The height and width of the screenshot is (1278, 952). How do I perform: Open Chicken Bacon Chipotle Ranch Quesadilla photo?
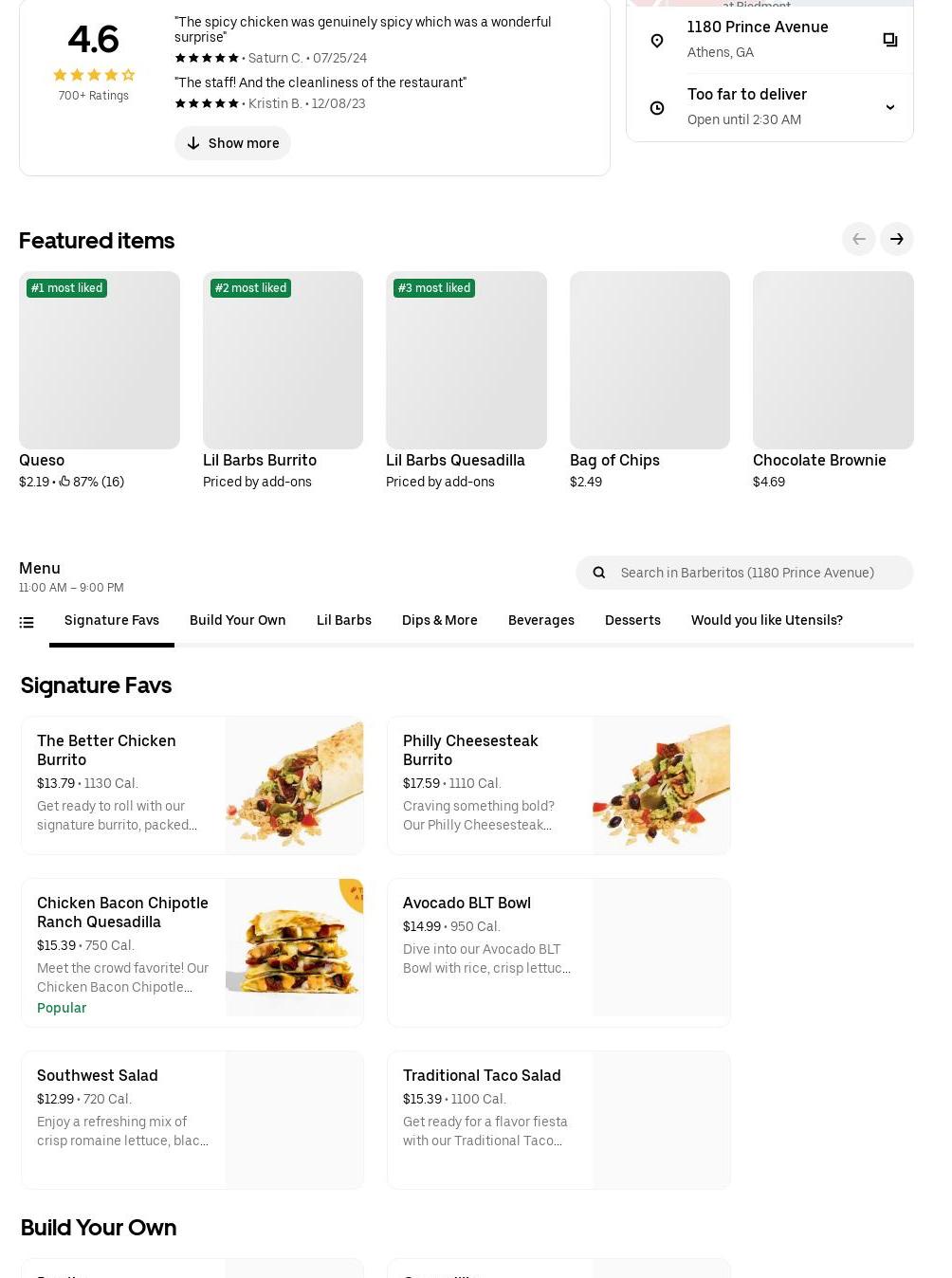(x=294, y=947)
